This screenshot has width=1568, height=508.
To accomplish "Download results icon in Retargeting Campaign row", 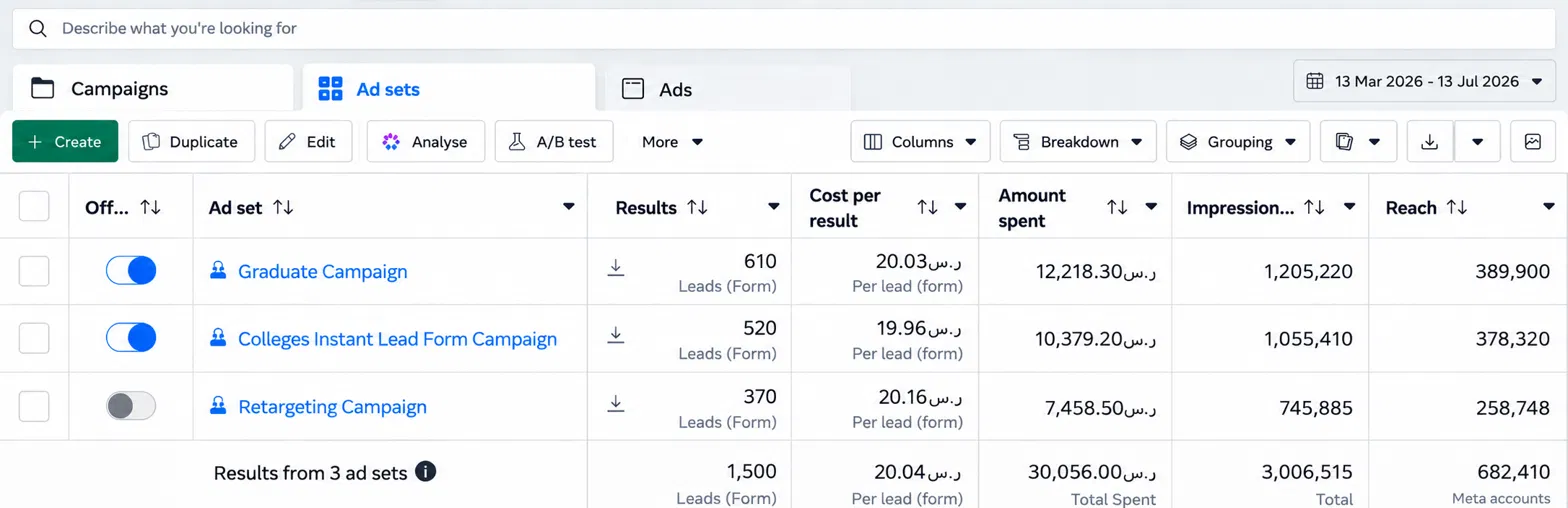I will coord(616,403).
